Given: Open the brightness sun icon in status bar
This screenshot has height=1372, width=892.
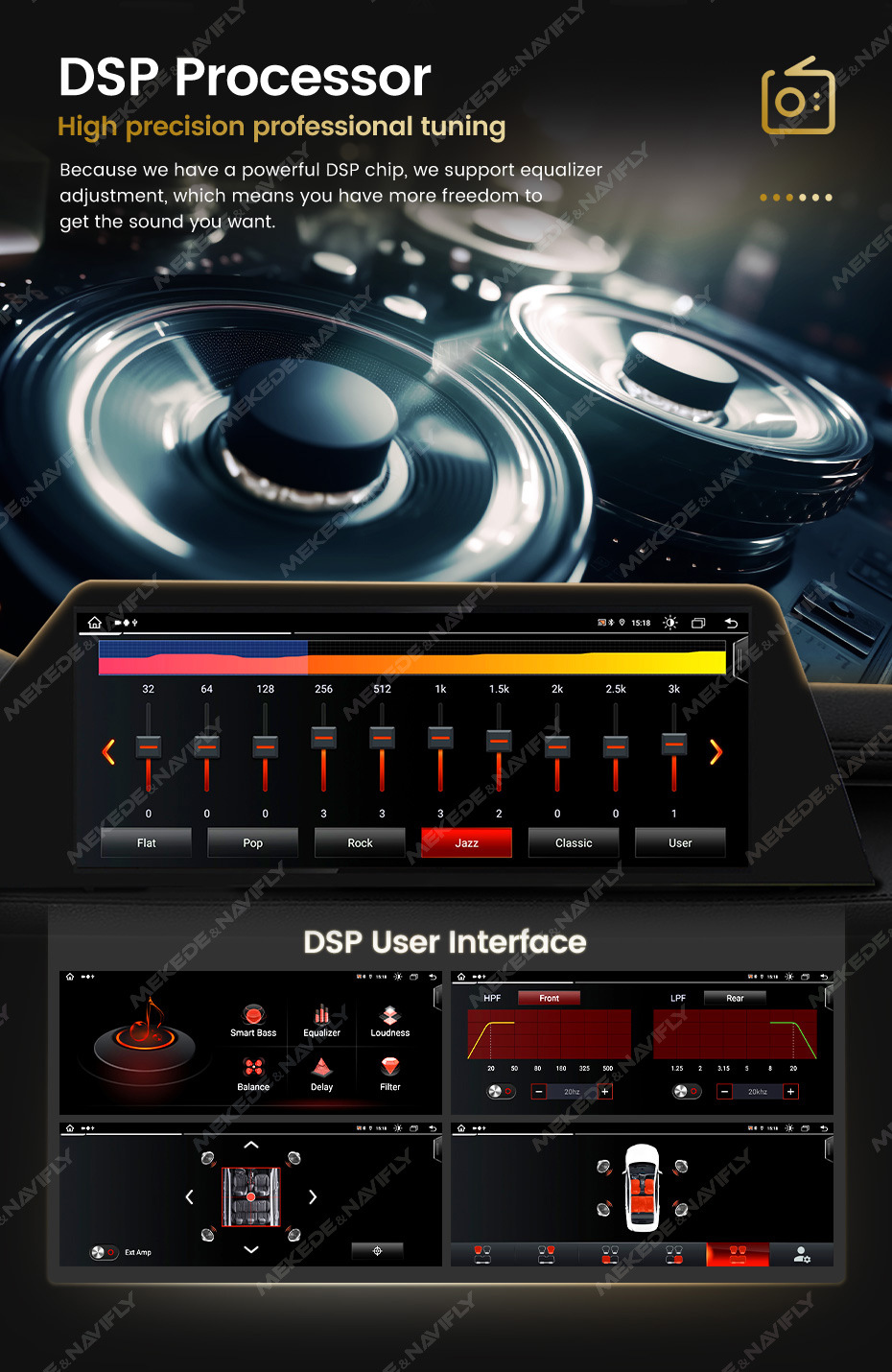Looking at the screenshot, I should 669,623.
